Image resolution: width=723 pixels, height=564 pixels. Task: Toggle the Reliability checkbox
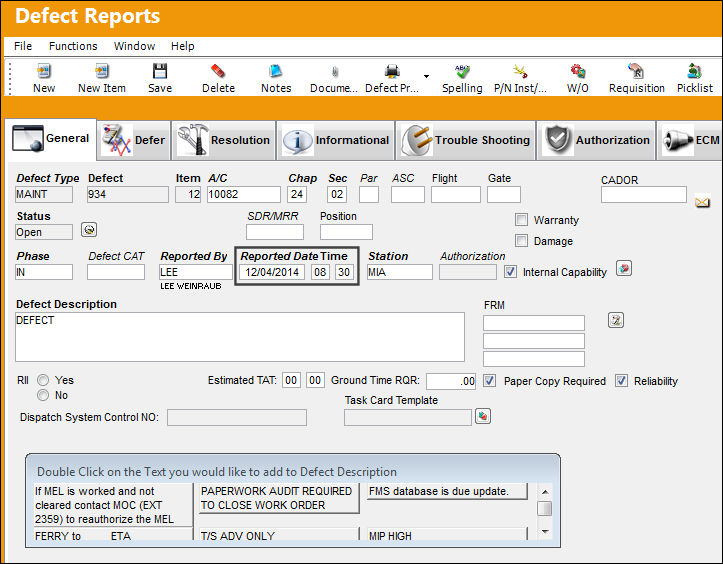pos(622,381)
